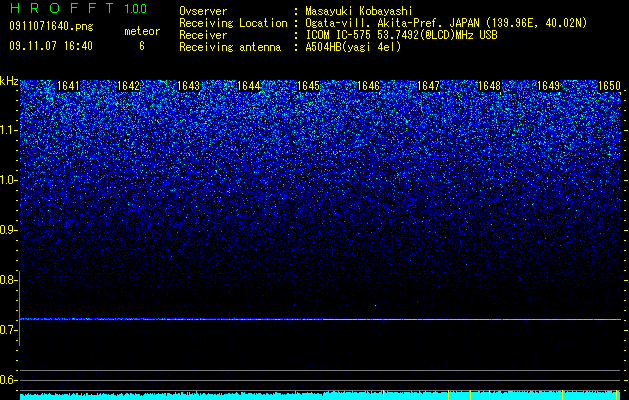Click the 0911071640.png filename text
This screenshot has width=629, height=400.
[51, 27]
